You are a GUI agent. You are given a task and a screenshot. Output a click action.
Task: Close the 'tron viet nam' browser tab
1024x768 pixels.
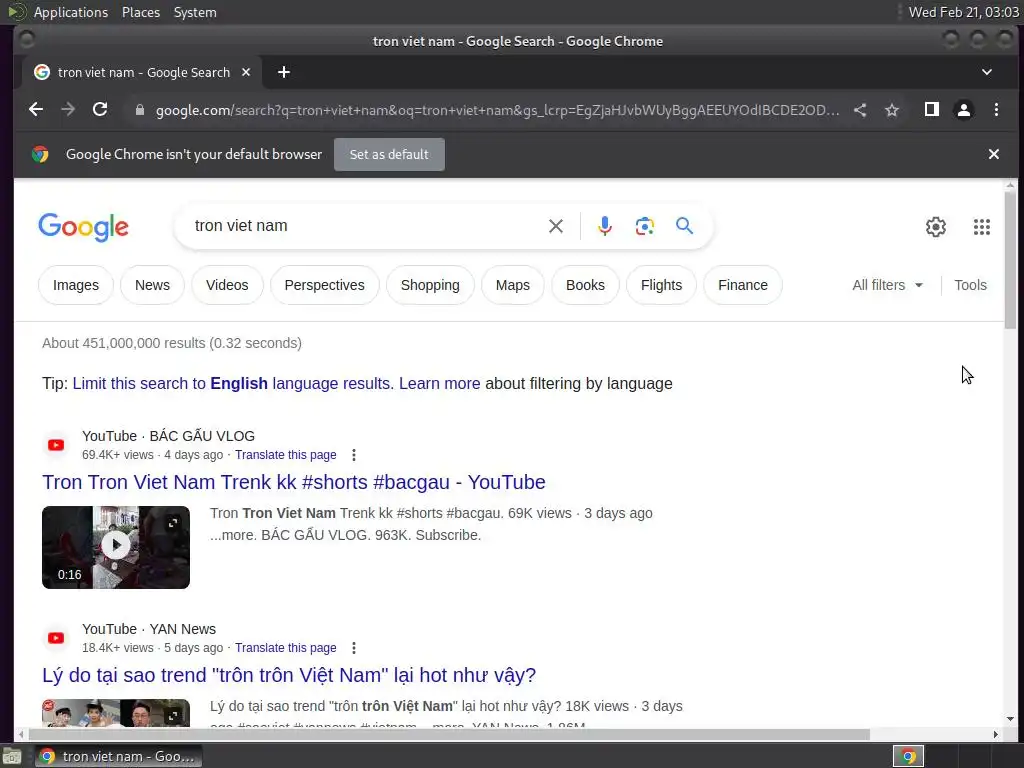[246, 72]
